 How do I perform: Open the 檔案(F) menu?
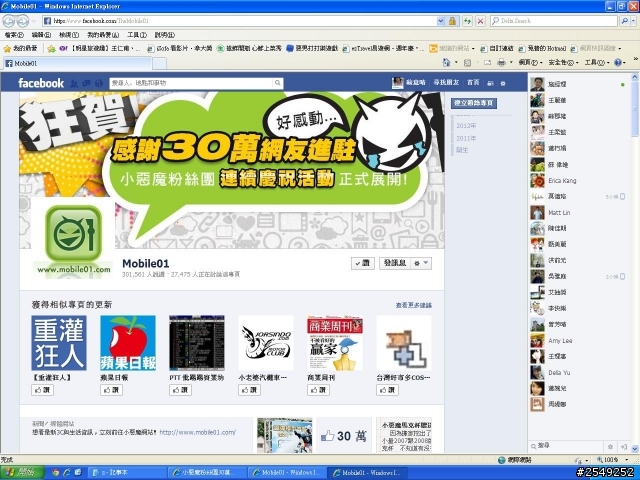coord(14,35)
